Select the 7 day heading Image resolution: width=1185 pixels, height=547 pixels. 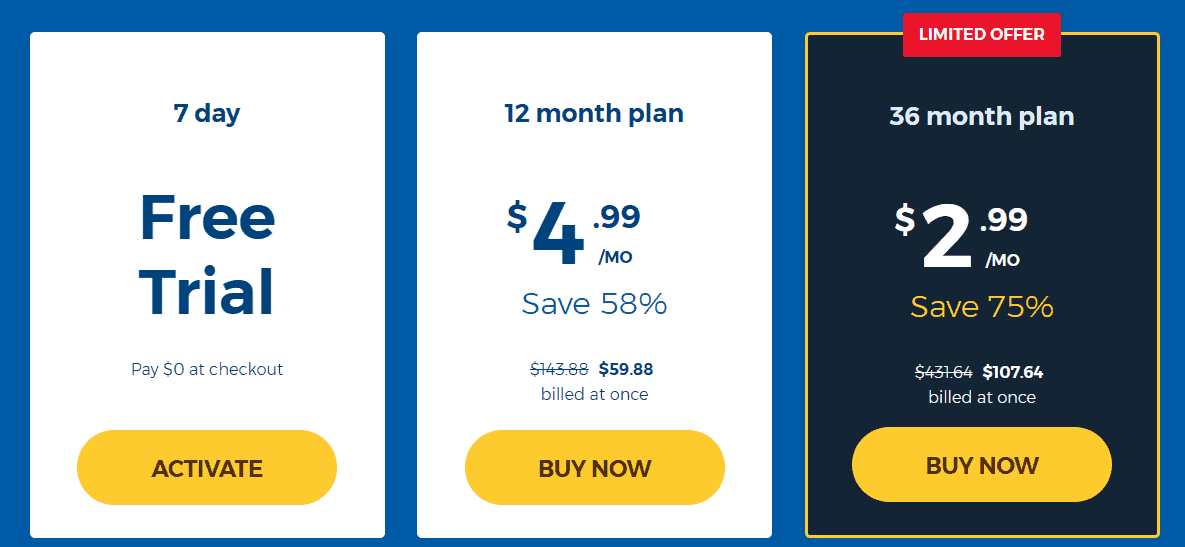[x=207, y=113]
